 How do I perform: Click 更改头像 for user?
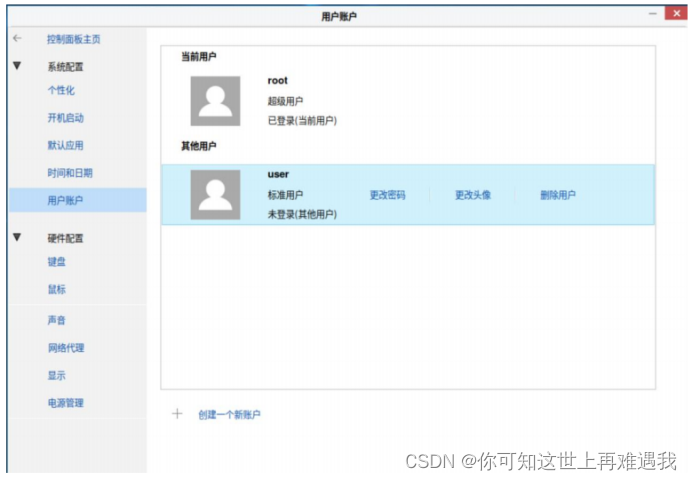coord(473,195)
